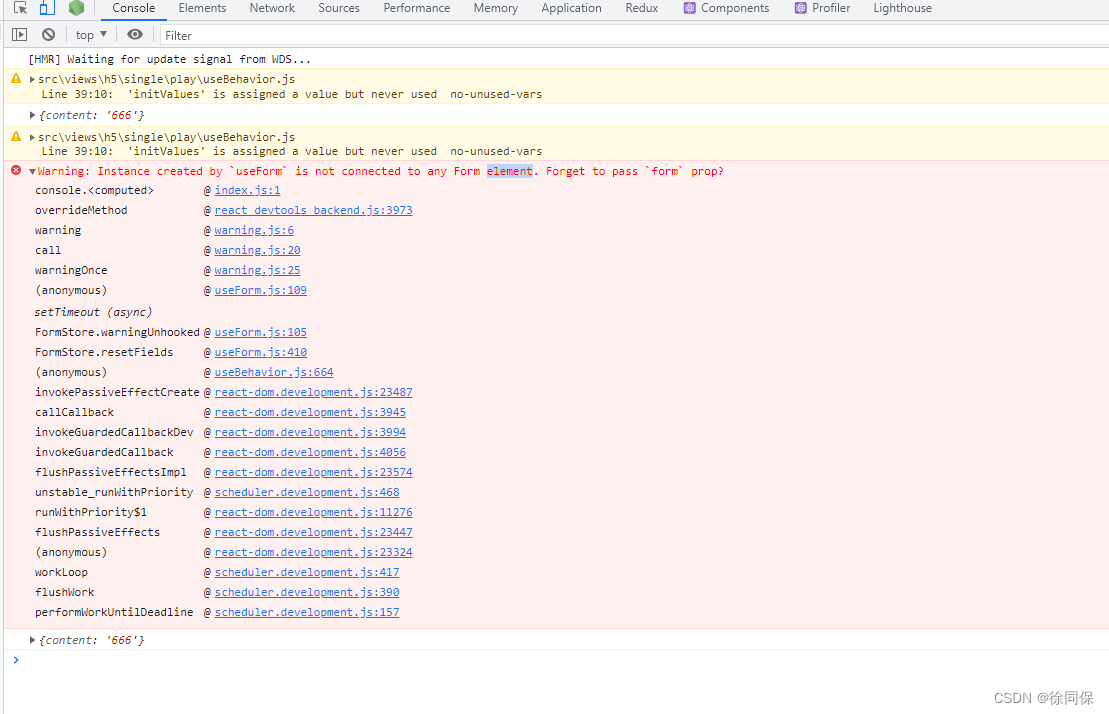Create a live expression with the eye icon
Viewport: 1109px width, 714px height.
tap(135, 34)
